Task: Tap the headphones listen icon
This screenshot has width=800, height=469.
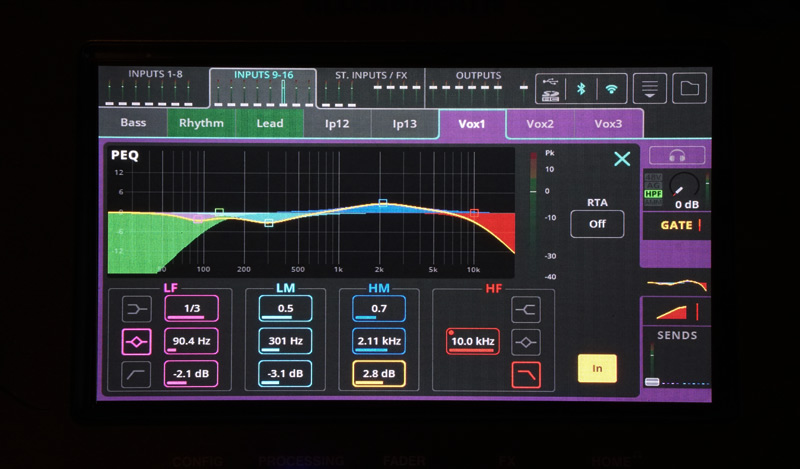Action: [x=677, y=156]
